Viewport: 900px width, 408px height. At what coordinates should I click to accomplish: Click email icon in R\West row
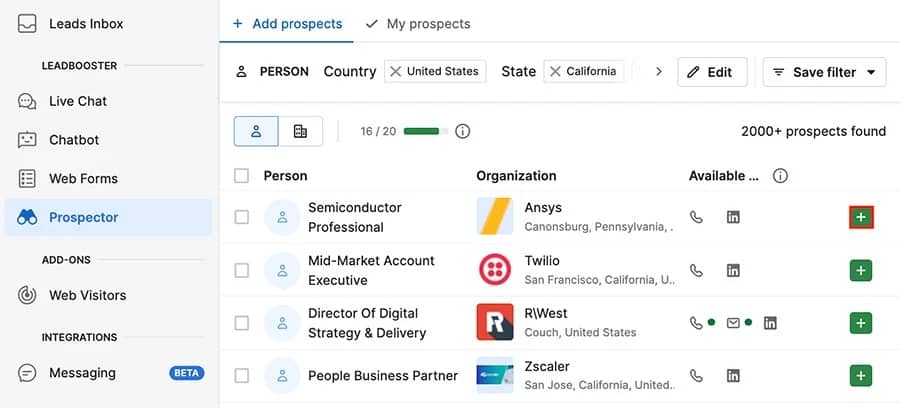tap(733, 323)
